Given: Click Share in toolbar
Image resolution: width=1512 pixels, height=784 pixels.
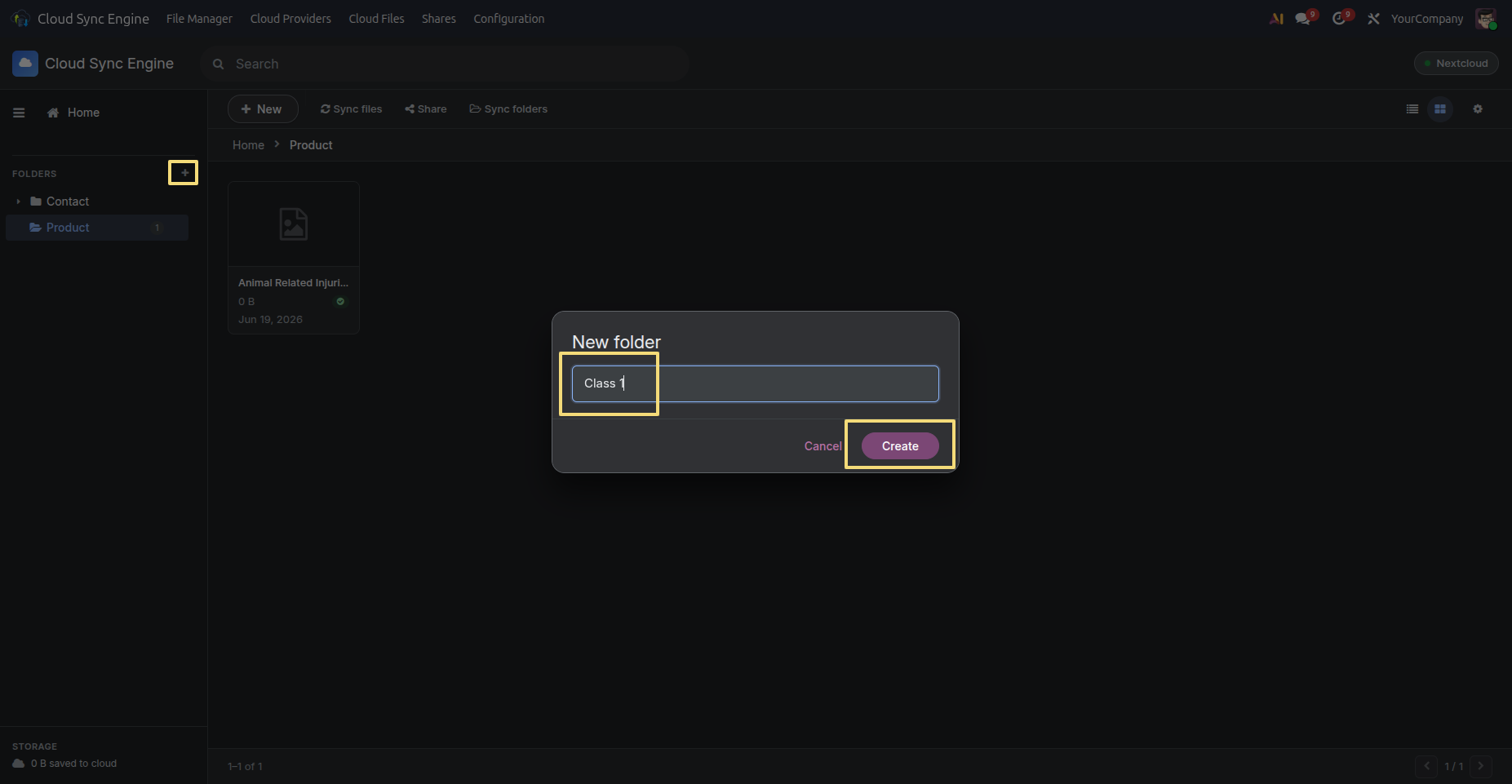Looking at the screenshot, I should pos(426,109).
